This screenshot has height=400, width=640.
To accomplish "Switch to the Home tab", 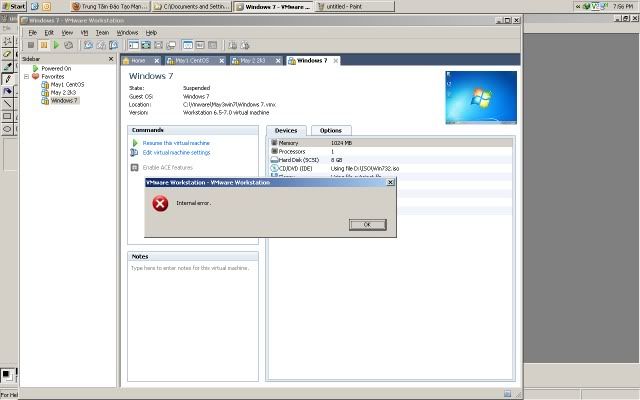I will [x=138, y=60].
